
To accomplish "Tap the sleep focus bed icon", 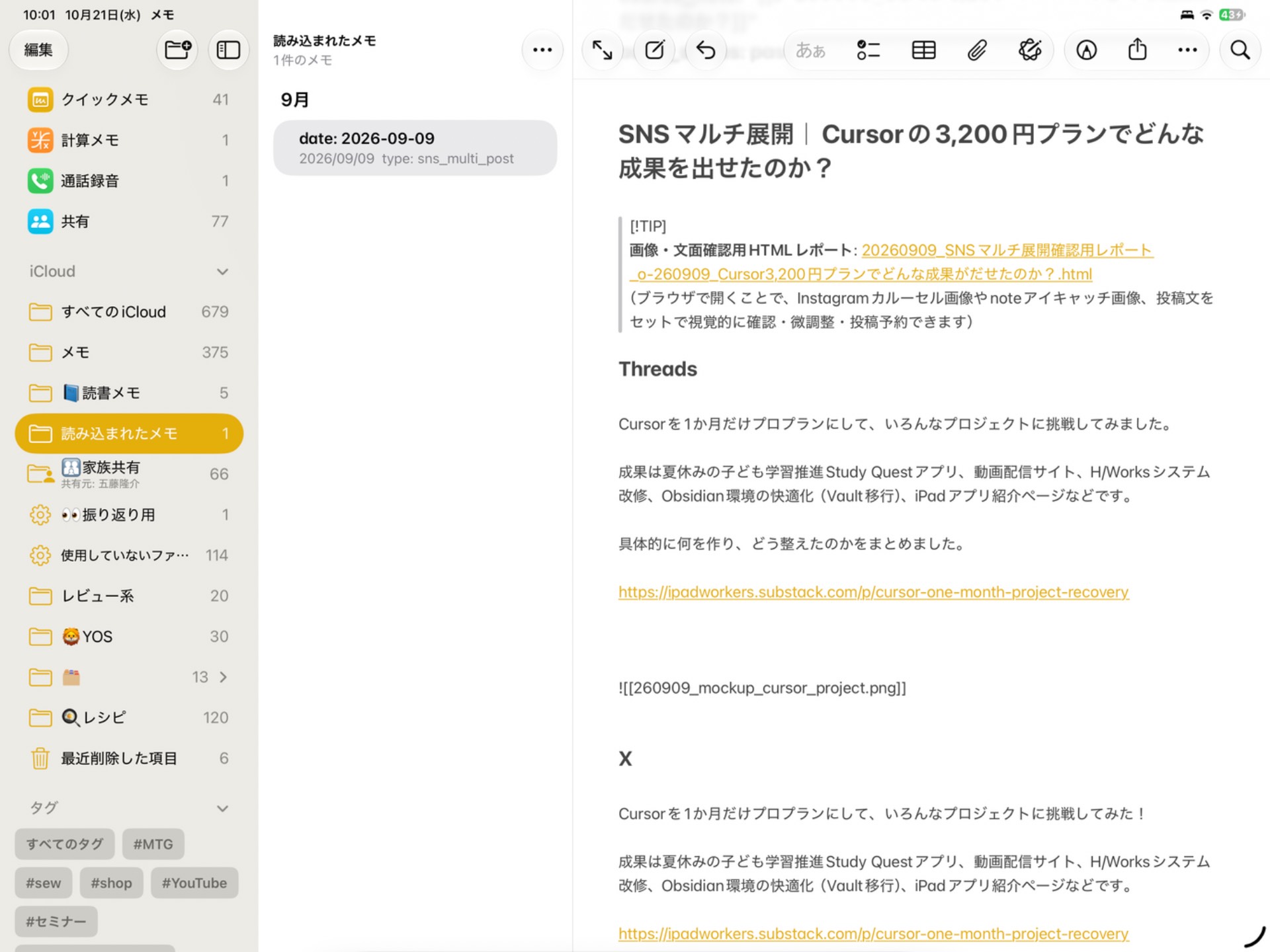I will [1187, 15].
